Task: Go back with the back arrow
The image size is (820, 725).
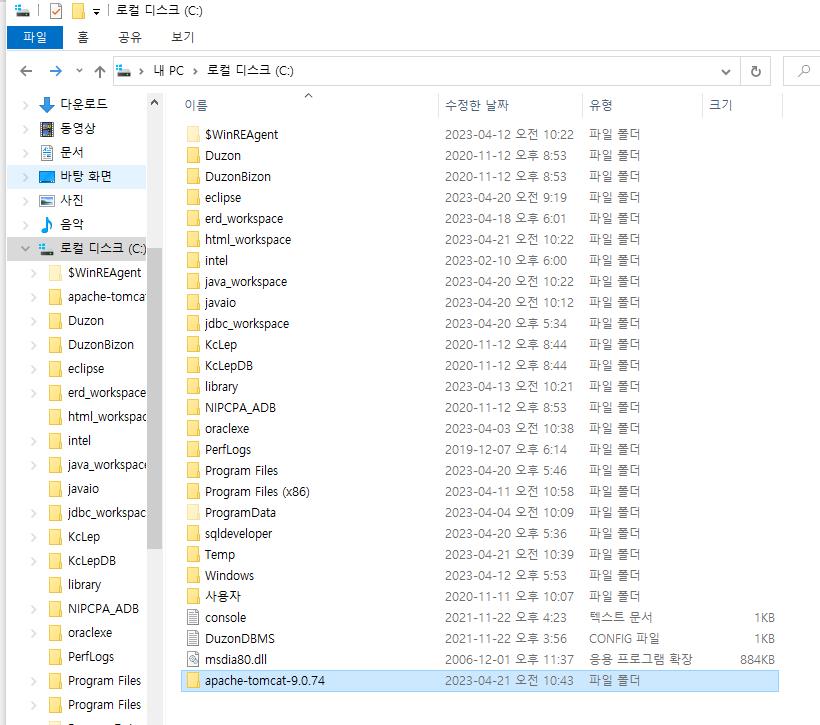Action: [x=26, y=71]
